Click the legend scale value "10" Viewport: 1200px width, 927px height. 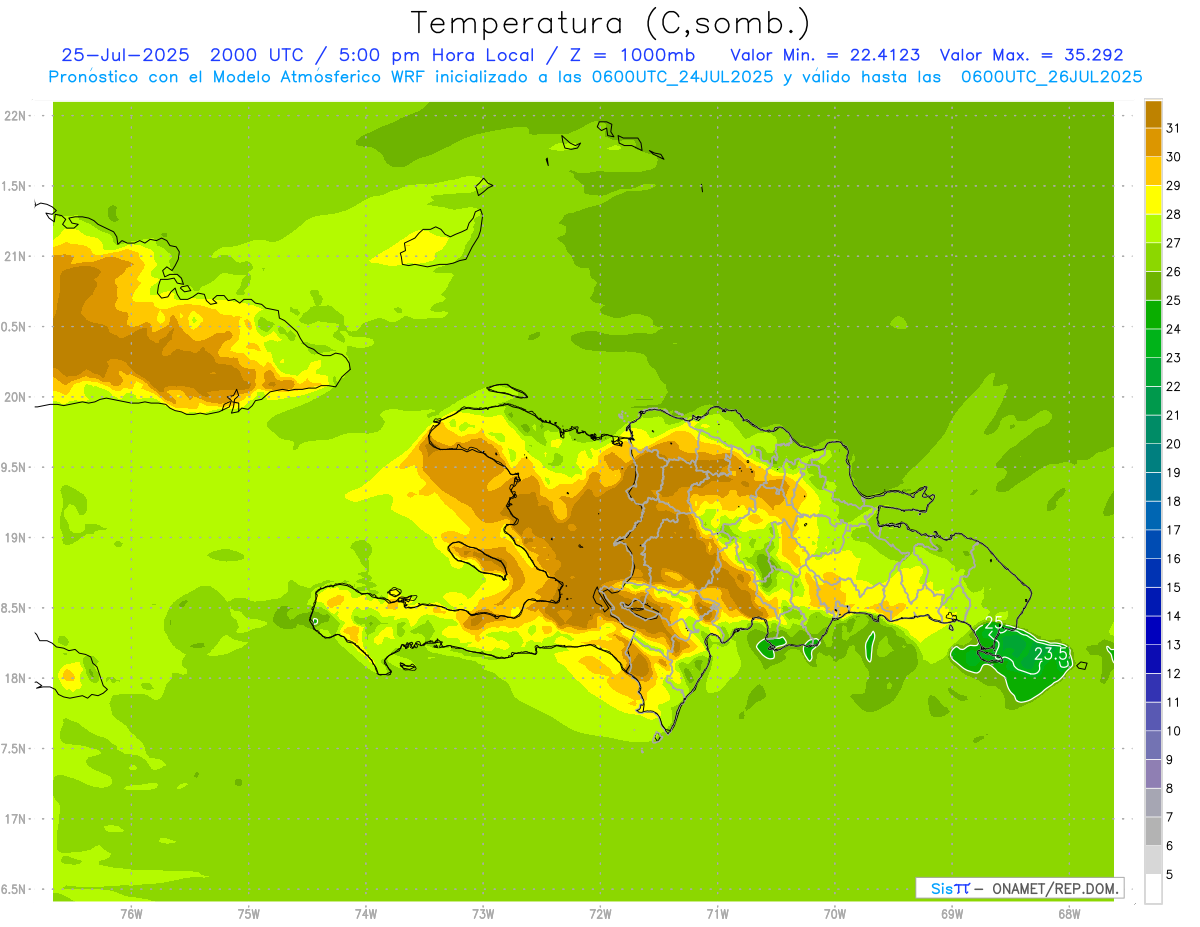(1174, 731)
